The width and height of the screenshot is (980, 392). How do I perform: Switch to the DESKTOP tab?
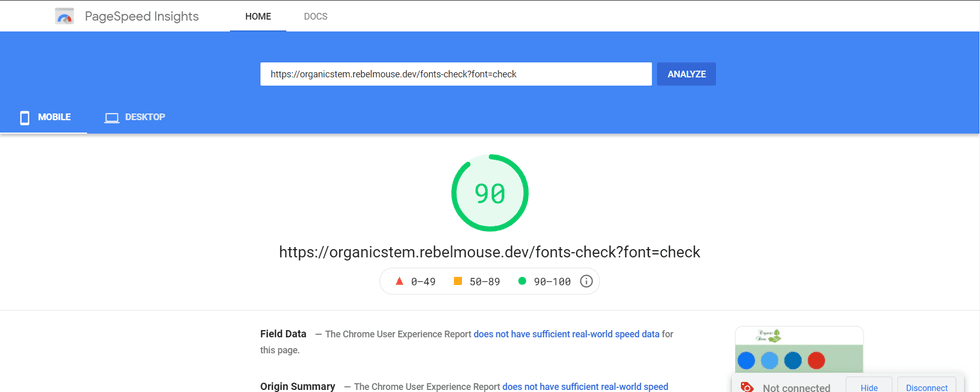[x=134, y=118]
